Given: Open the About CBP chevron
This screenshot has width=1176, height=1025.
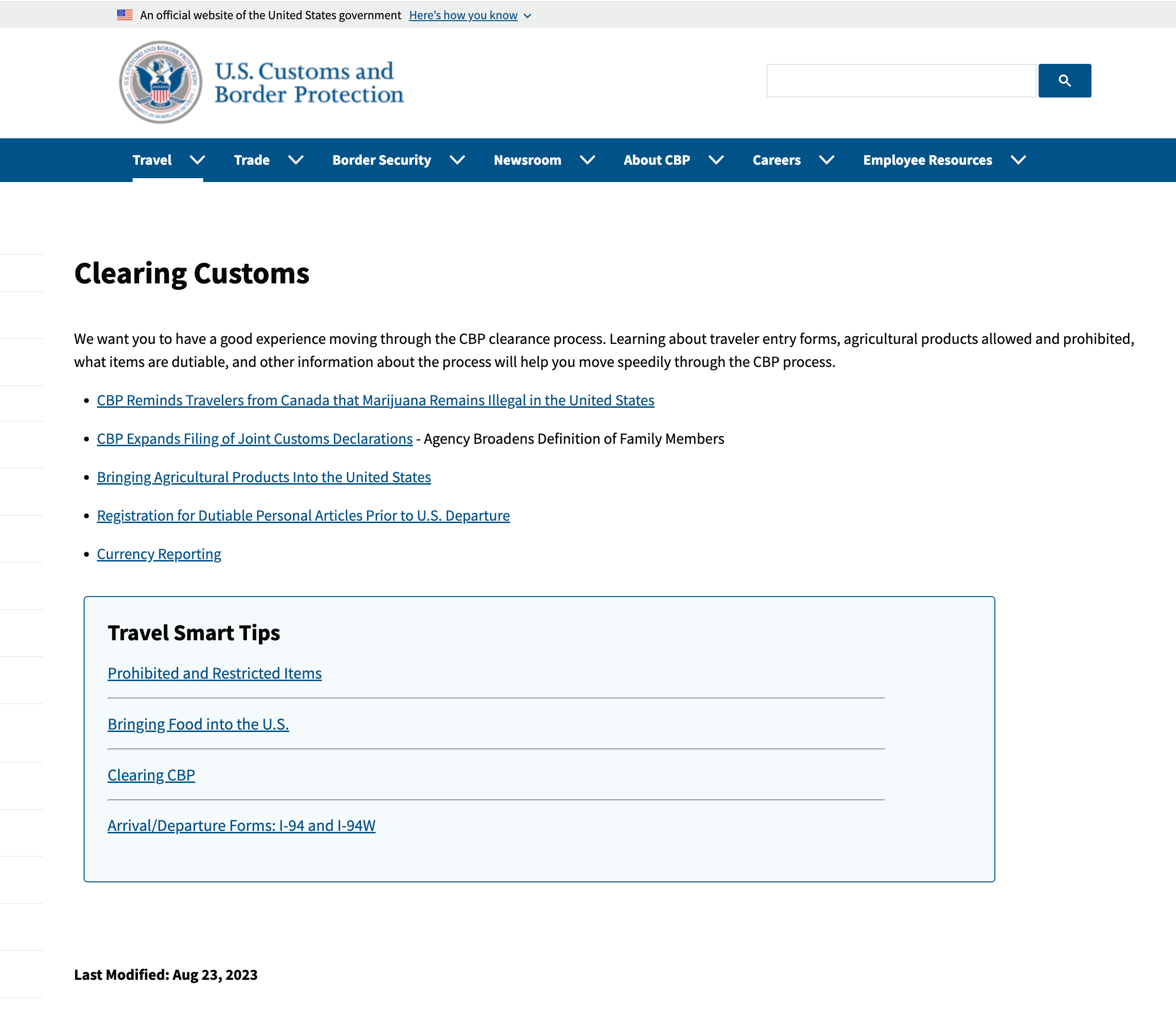Looking at the screenshot, I should [x=716, y=160].
